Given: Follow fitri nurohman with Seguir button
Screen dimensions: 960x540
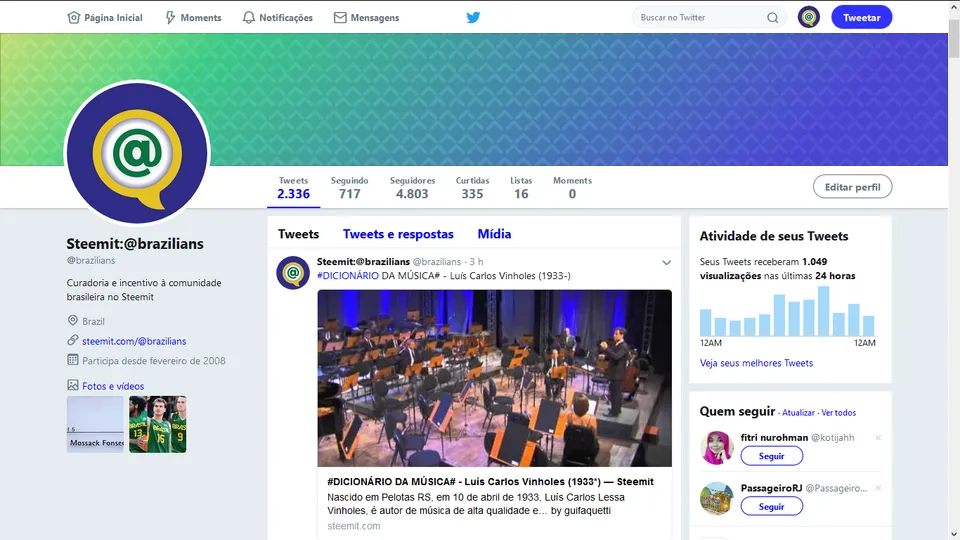Looking at the screenshot, I should click(771, 456).
